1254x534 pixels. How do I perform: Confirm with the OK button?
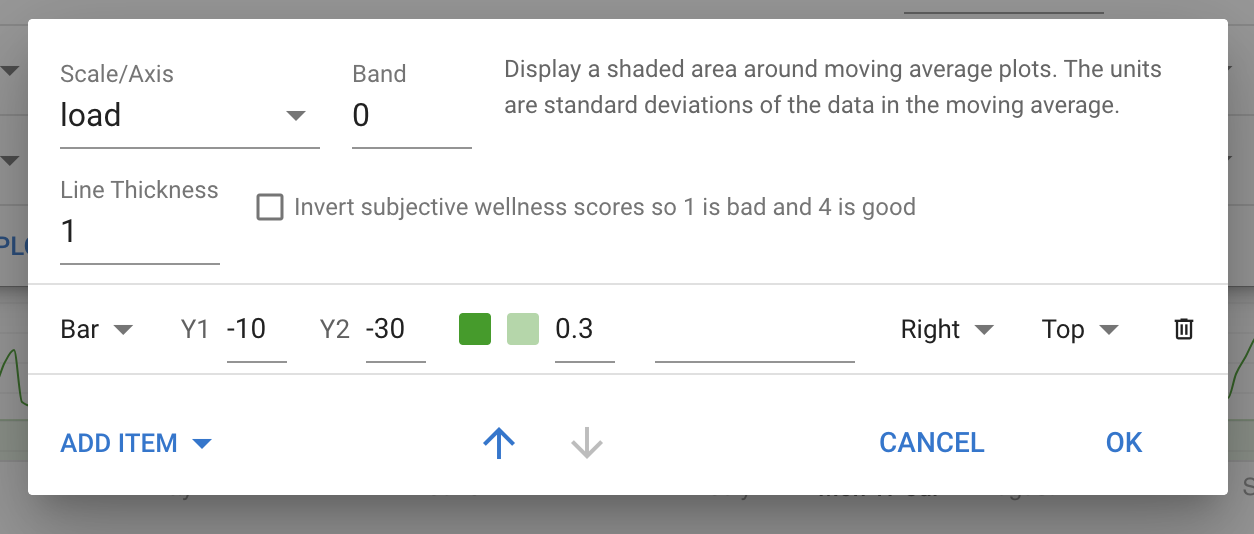coord(1124,443)
